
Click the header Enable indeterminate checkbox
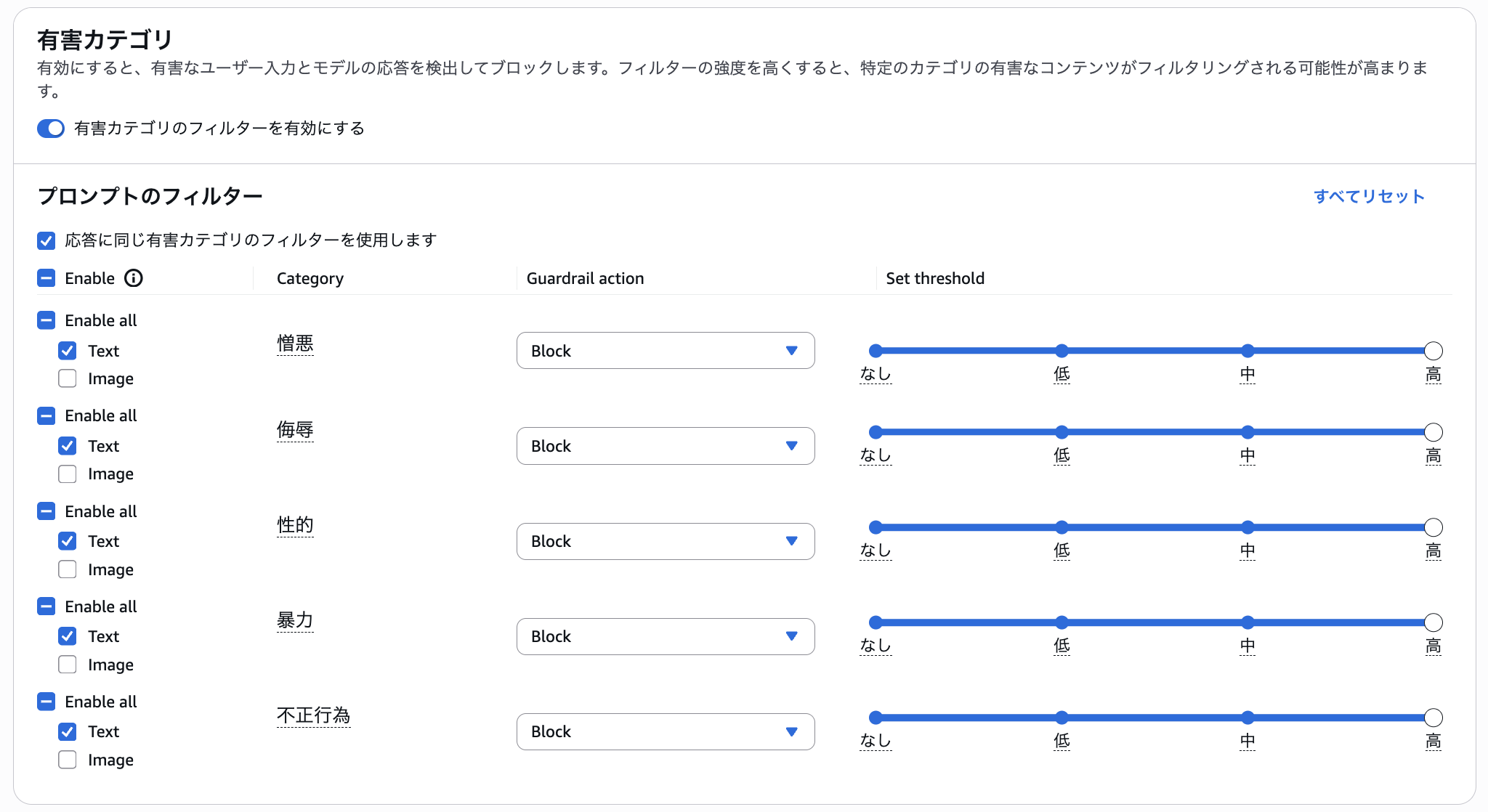coord(46,278)
